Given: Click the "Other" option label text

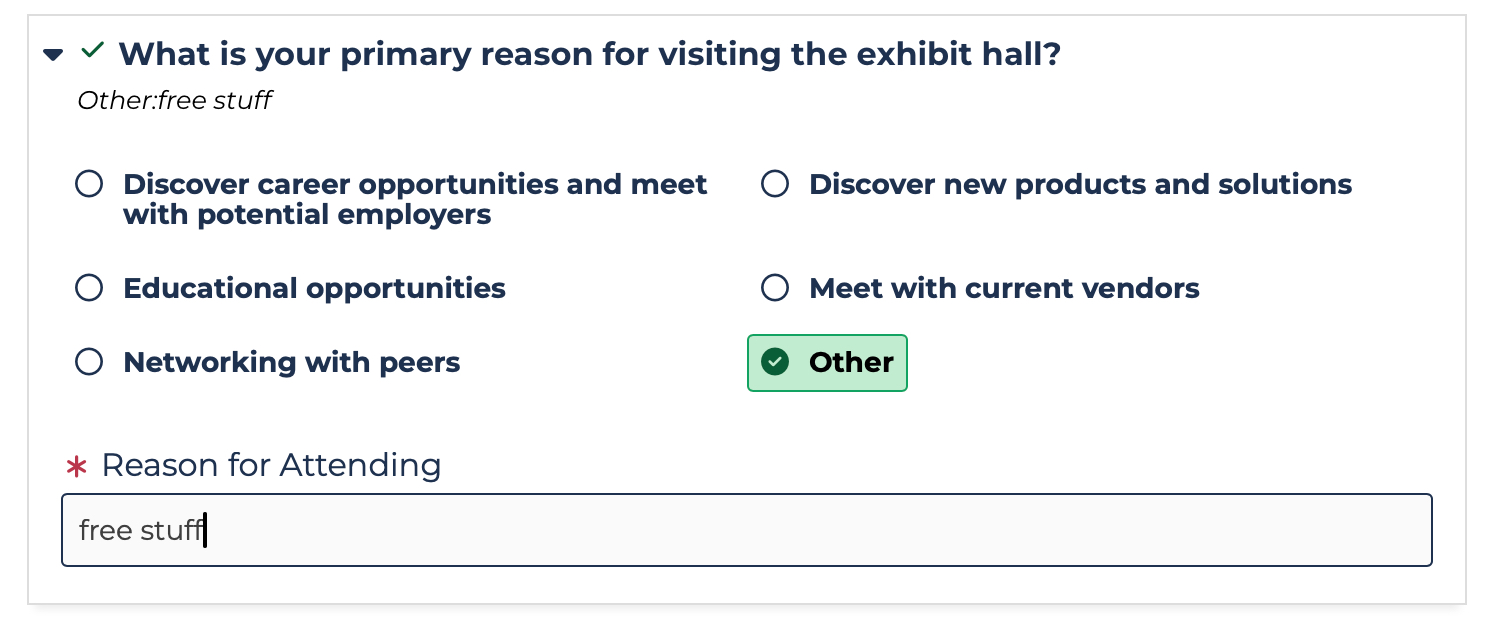Looking at the screenshot, I should (x=851, y=362).
